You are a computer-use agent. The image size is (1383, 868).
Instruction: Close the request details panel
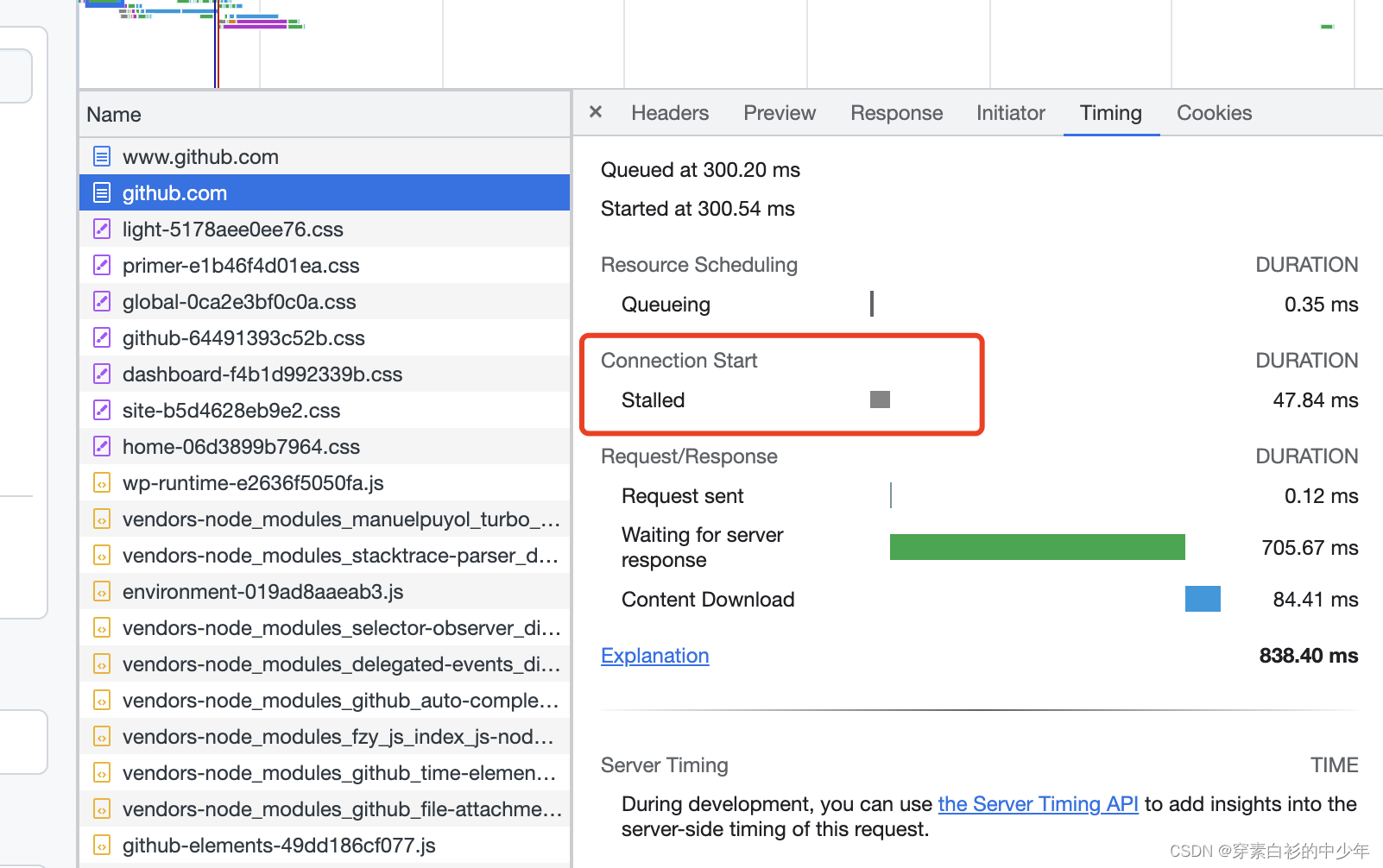tap(595, 112)
